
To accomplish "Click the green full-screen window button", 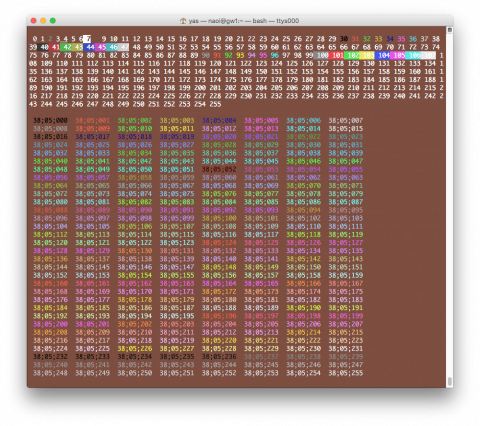I will point(53,21).
